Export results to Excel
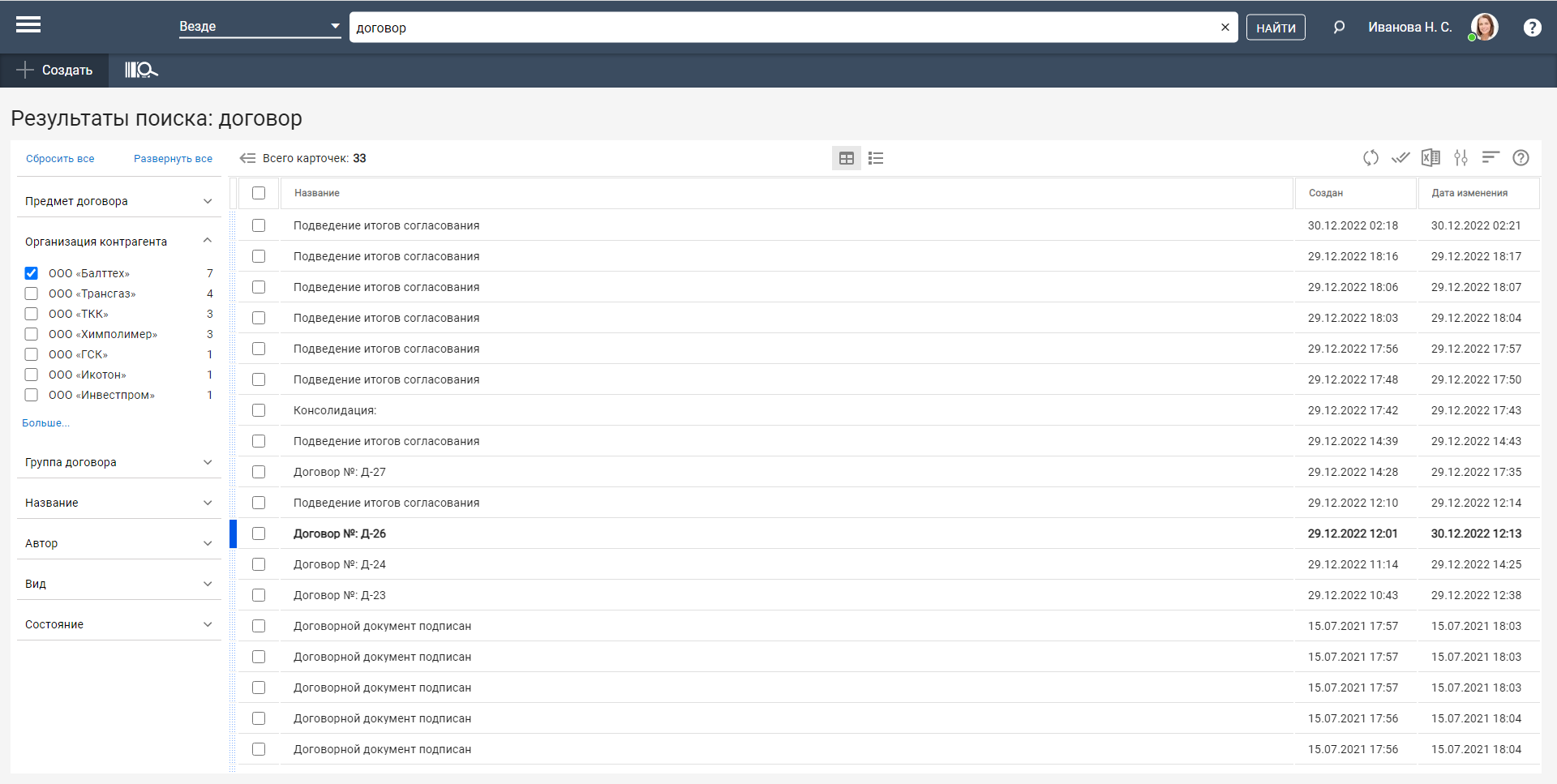The width and height of the screenshot is (1557, 784). point(1430,158)
